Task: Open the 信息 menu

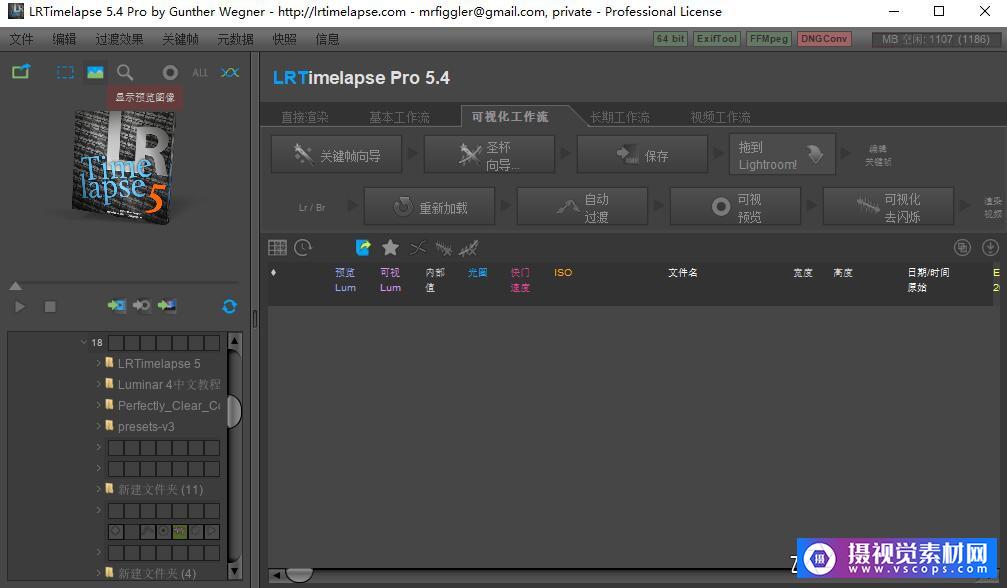Action: (x=327, y=39)
